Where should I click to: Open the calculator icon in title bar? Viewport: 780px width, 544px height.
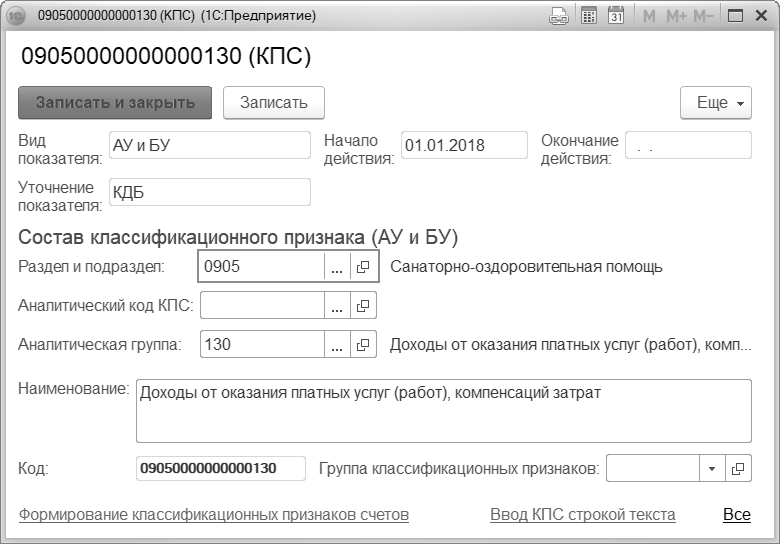coord(589,16)
